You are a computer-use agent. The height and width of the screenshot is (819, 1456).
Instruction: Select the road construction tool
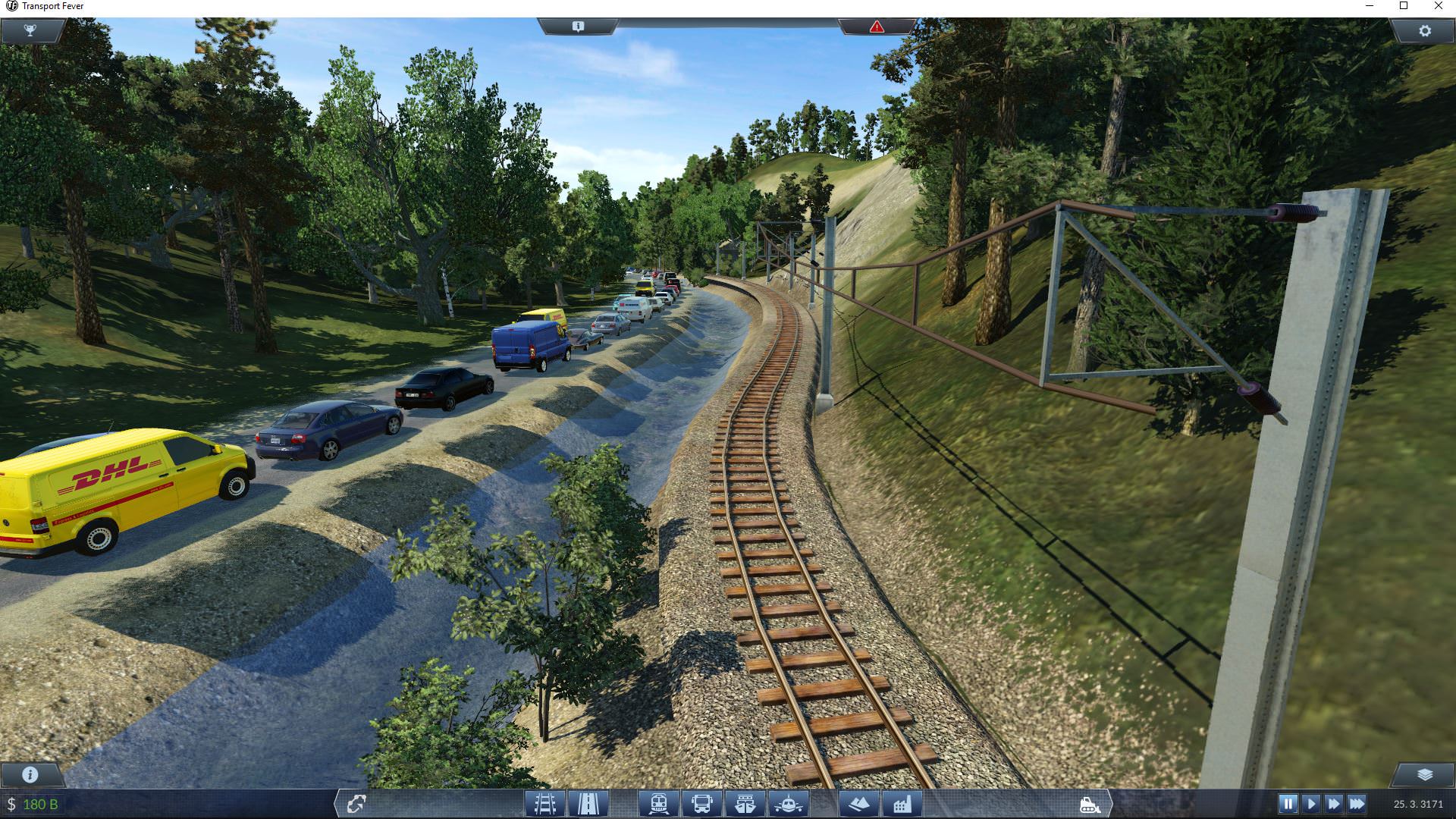[588, 804]
